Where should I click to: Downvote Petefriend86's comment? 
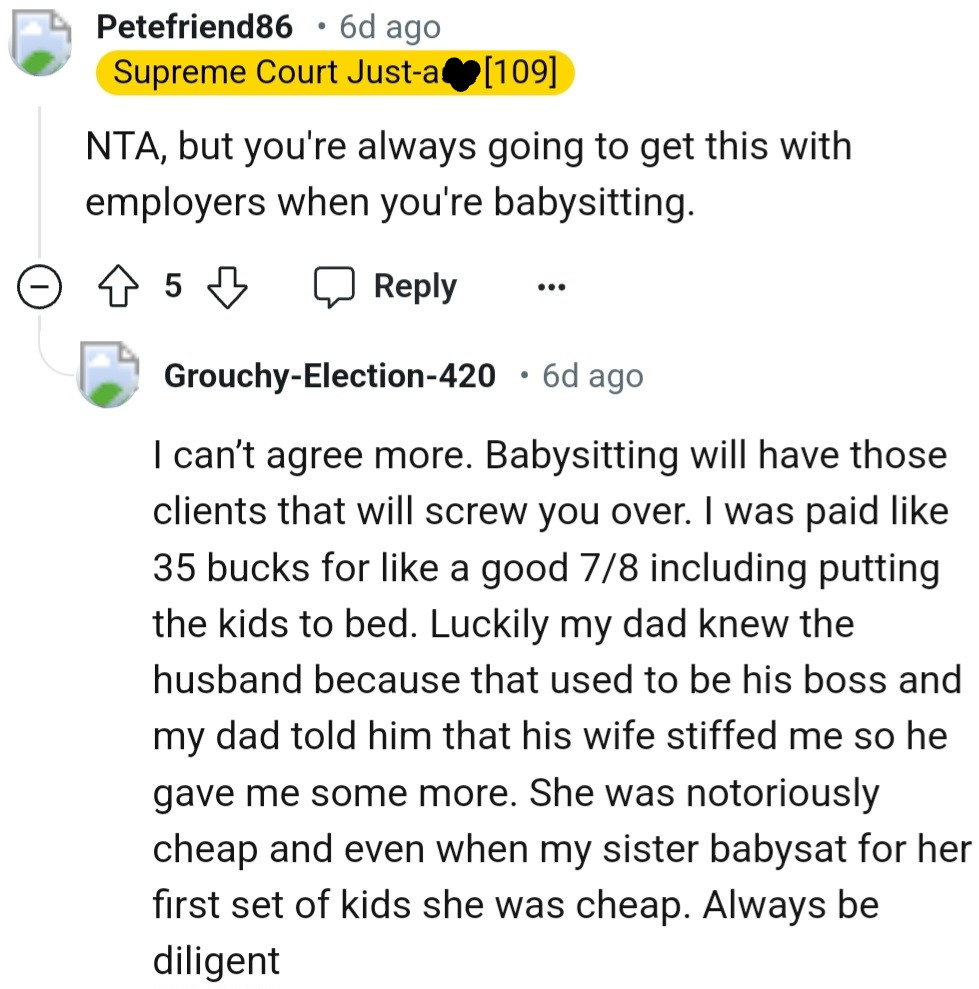tap(226, 288)
